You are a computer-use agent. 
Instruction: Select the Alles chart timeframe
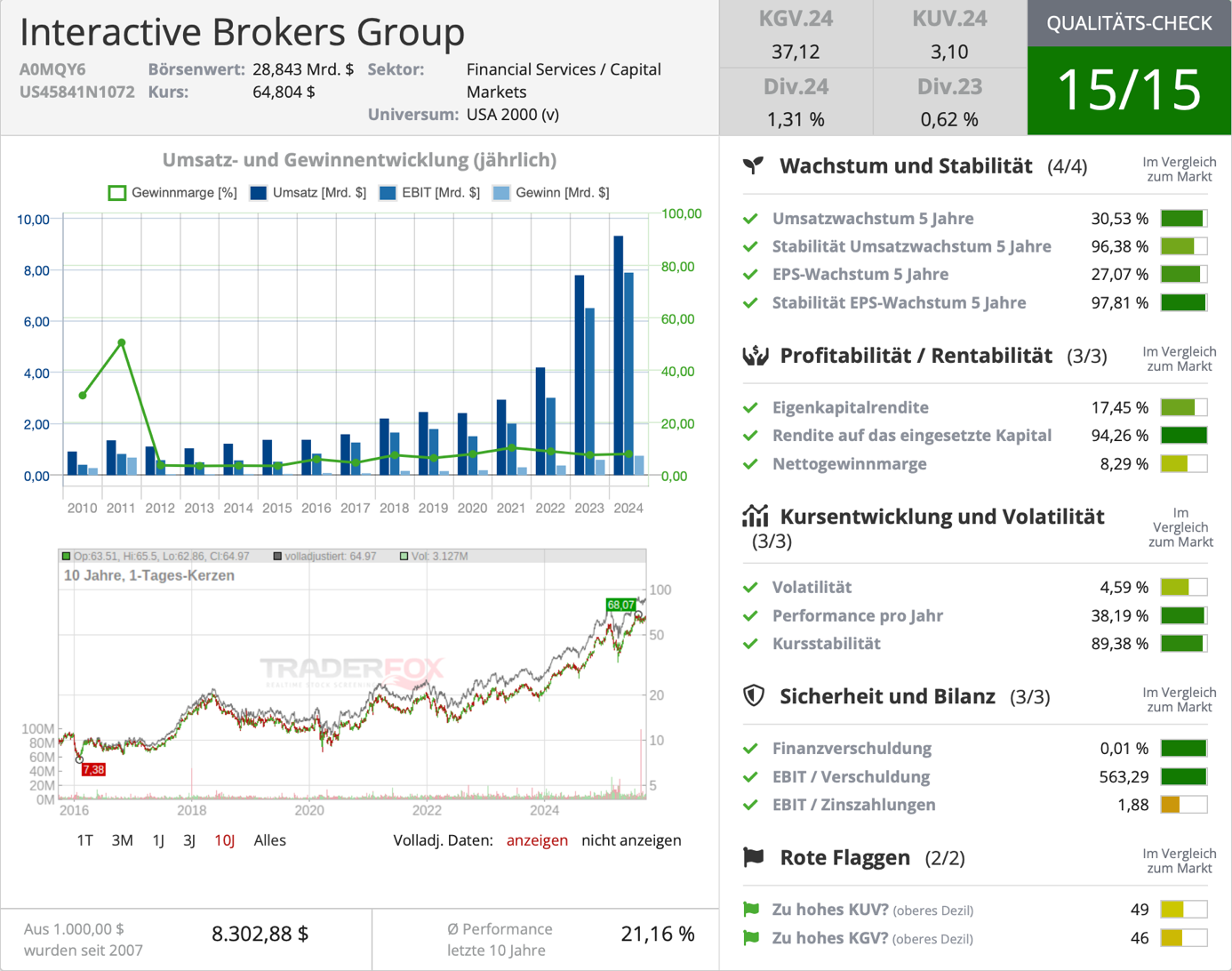click(x=270, y=840)
